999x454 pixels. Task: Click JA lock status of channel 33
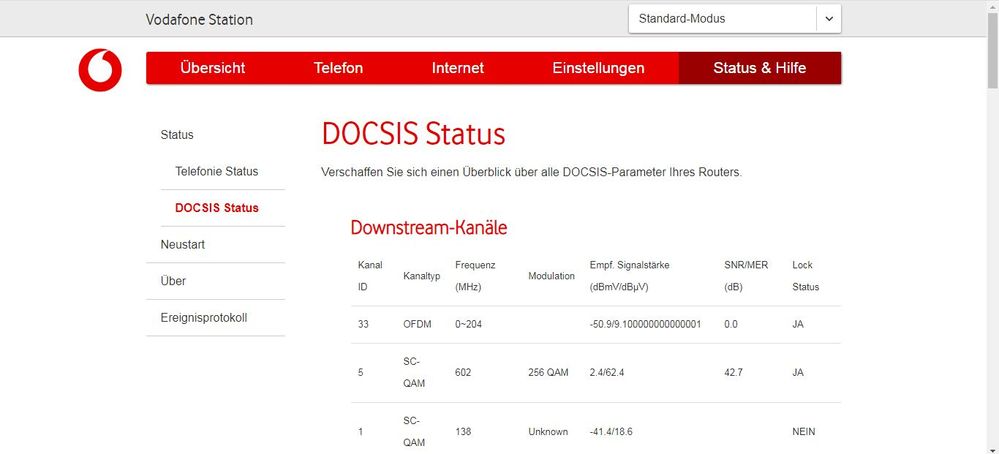(x=798, y=324)
